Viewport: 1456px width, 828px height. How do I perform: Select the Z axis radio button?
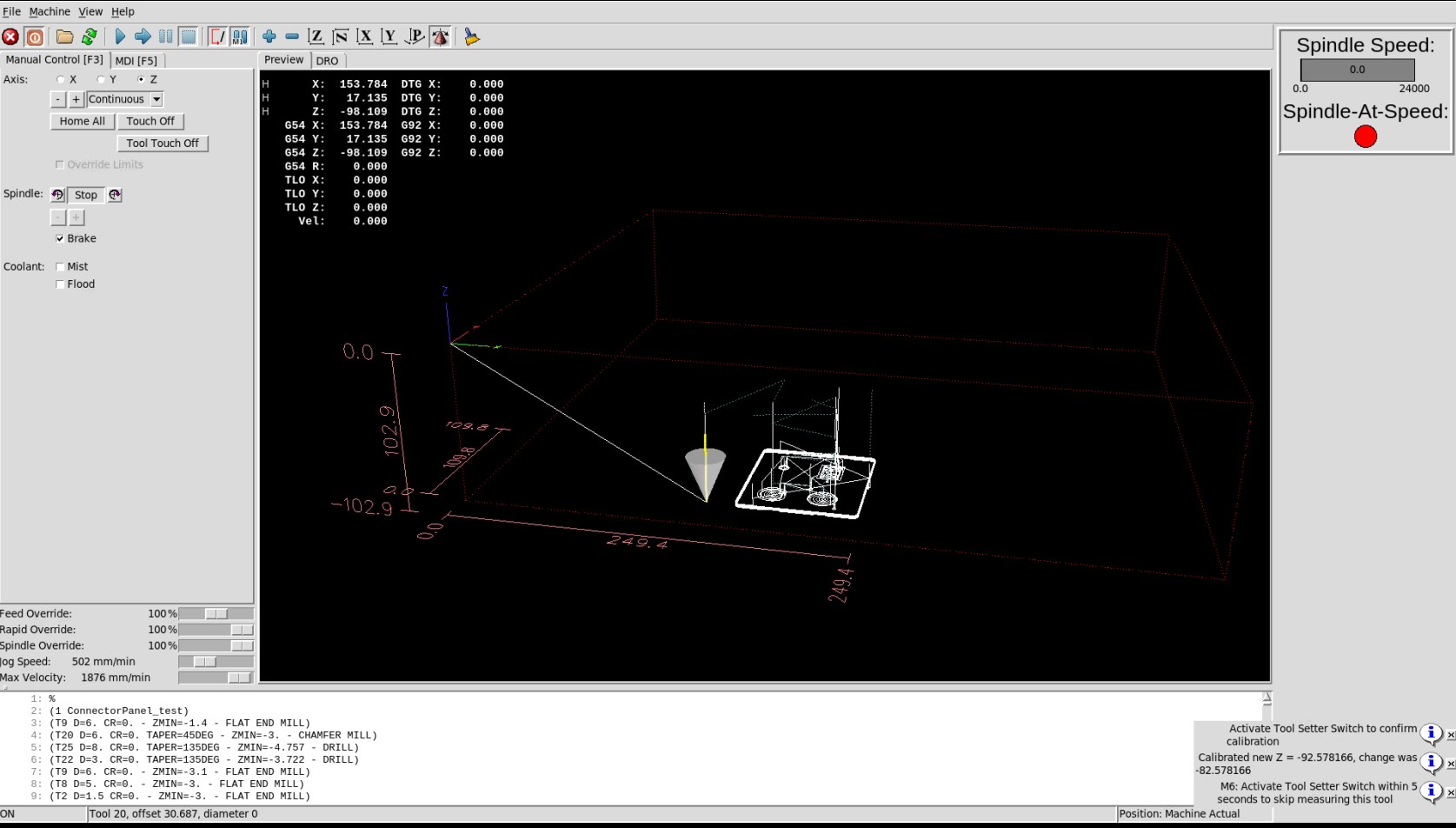[x=141, y=79]
